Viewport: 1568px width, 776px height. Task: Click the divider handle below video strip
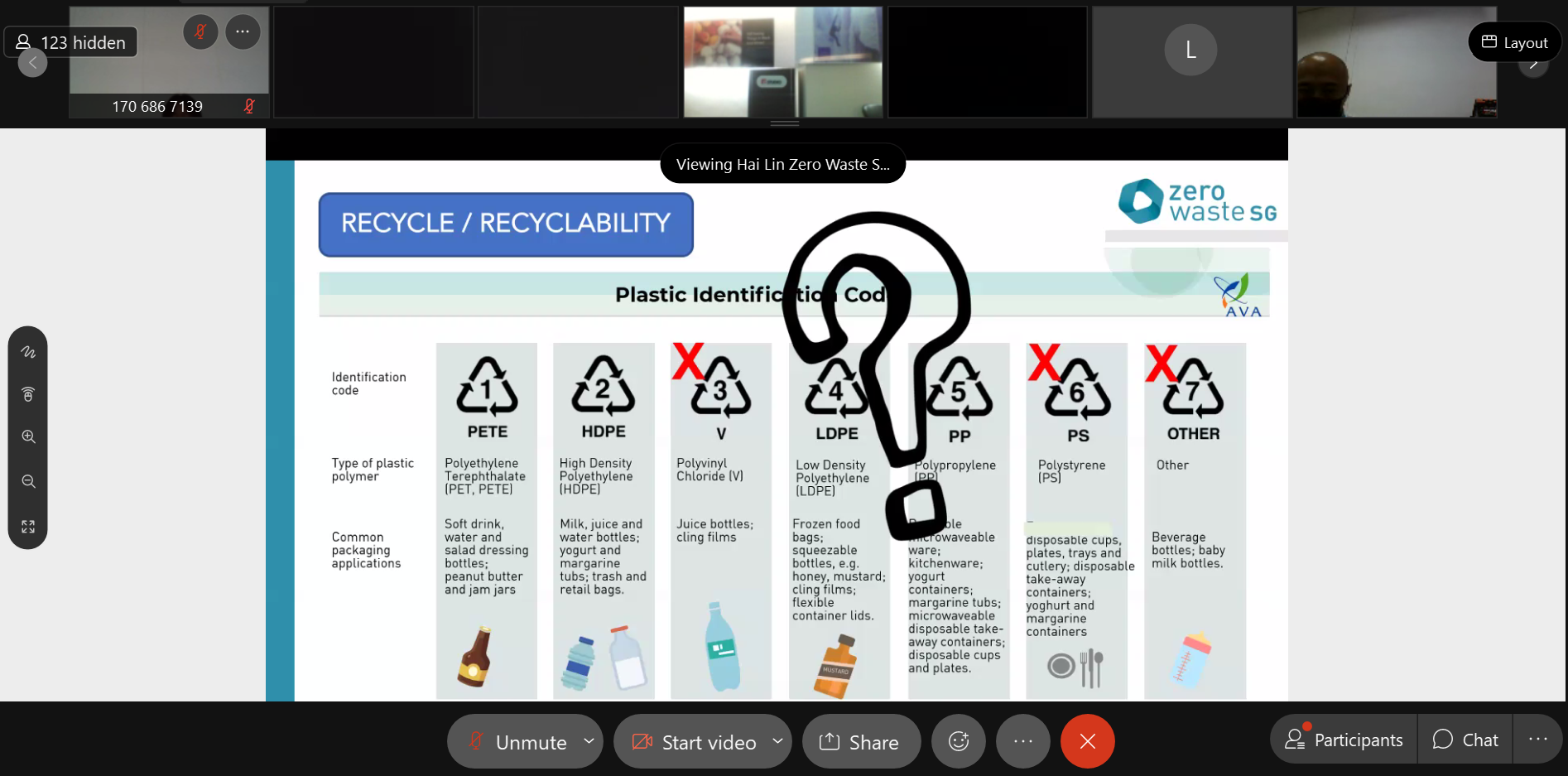point(784,123)
